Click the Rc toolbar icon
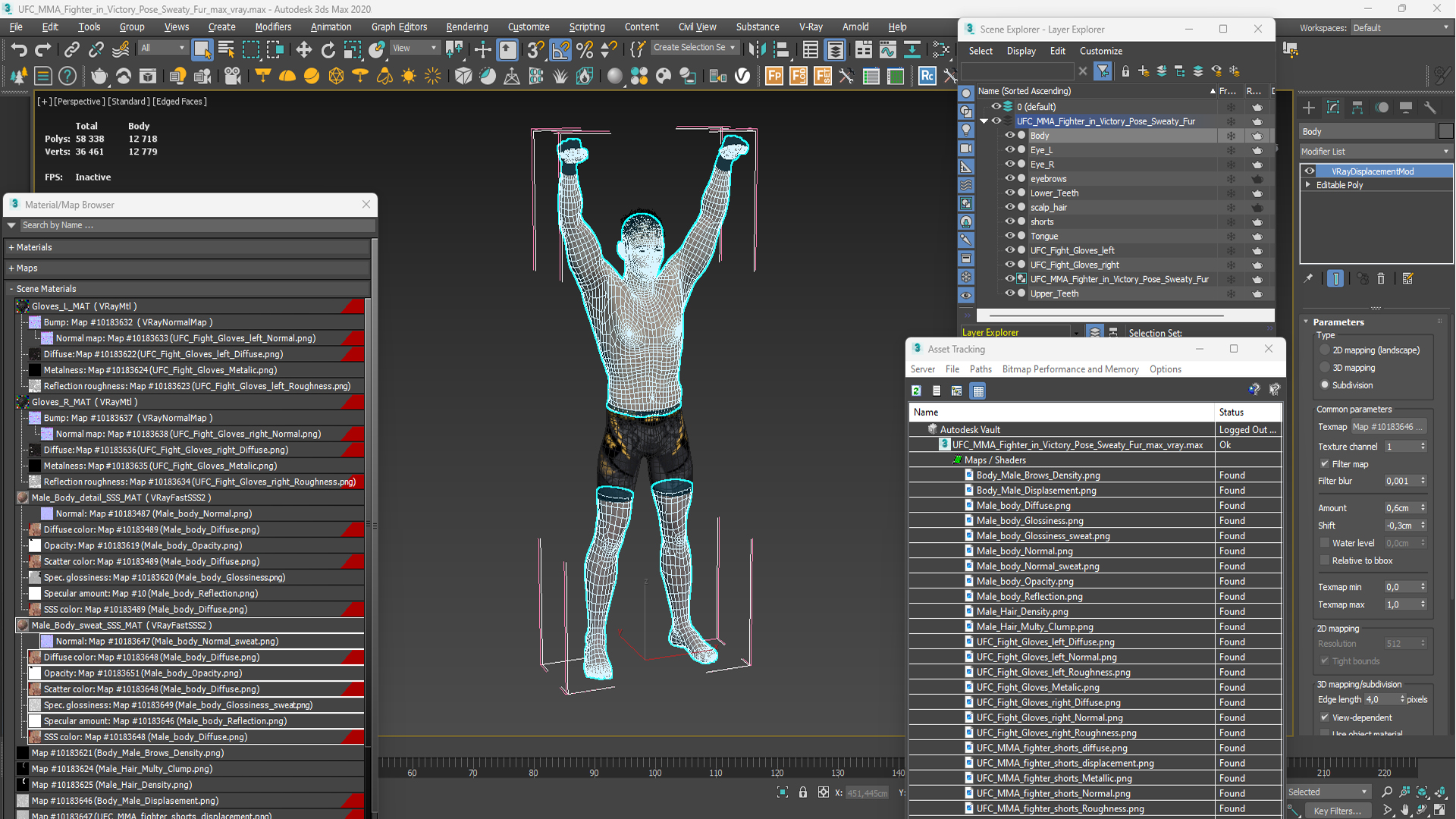This screenshot has height=819, width=1456. 927,76
